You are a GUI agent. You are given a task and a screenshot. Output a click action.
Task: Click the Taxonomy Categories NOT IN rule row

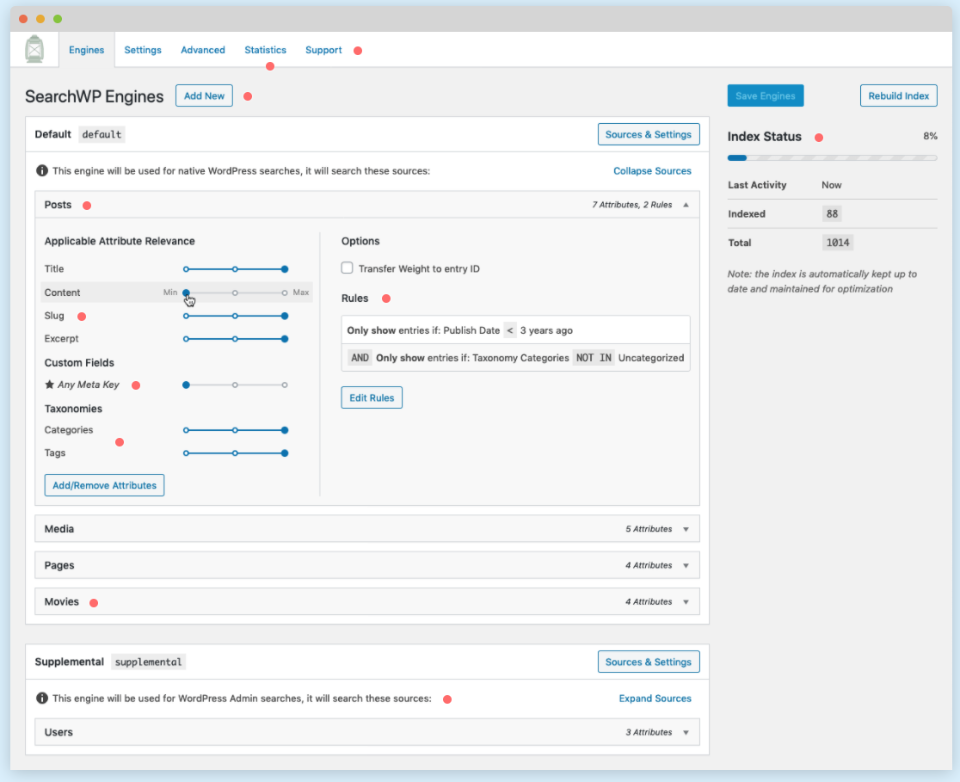pos(516,358)
